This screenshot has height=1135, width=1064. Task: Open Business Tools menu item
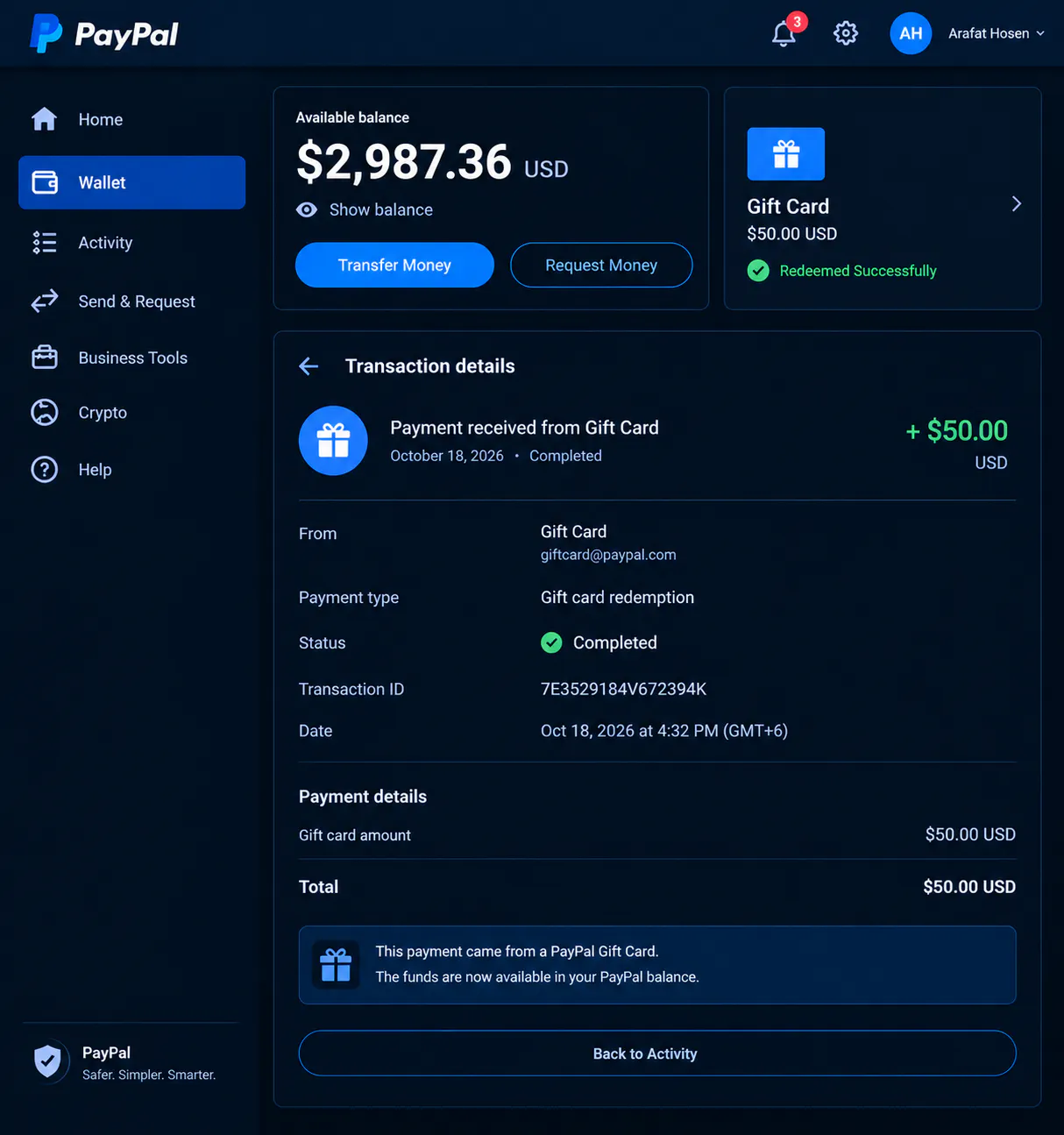[131, 358]
